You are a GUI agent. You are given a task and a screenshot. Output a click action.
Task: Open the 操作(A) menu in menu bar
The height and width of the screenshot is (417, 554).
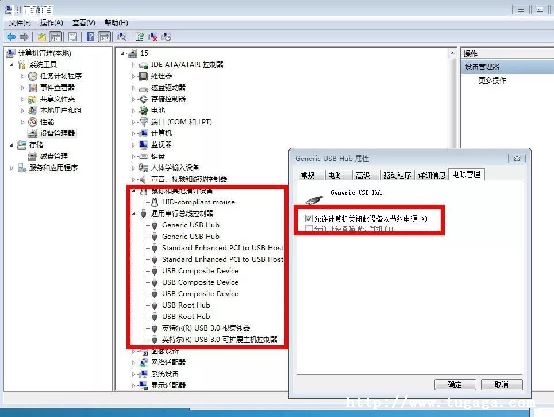(x=52, y=23)
